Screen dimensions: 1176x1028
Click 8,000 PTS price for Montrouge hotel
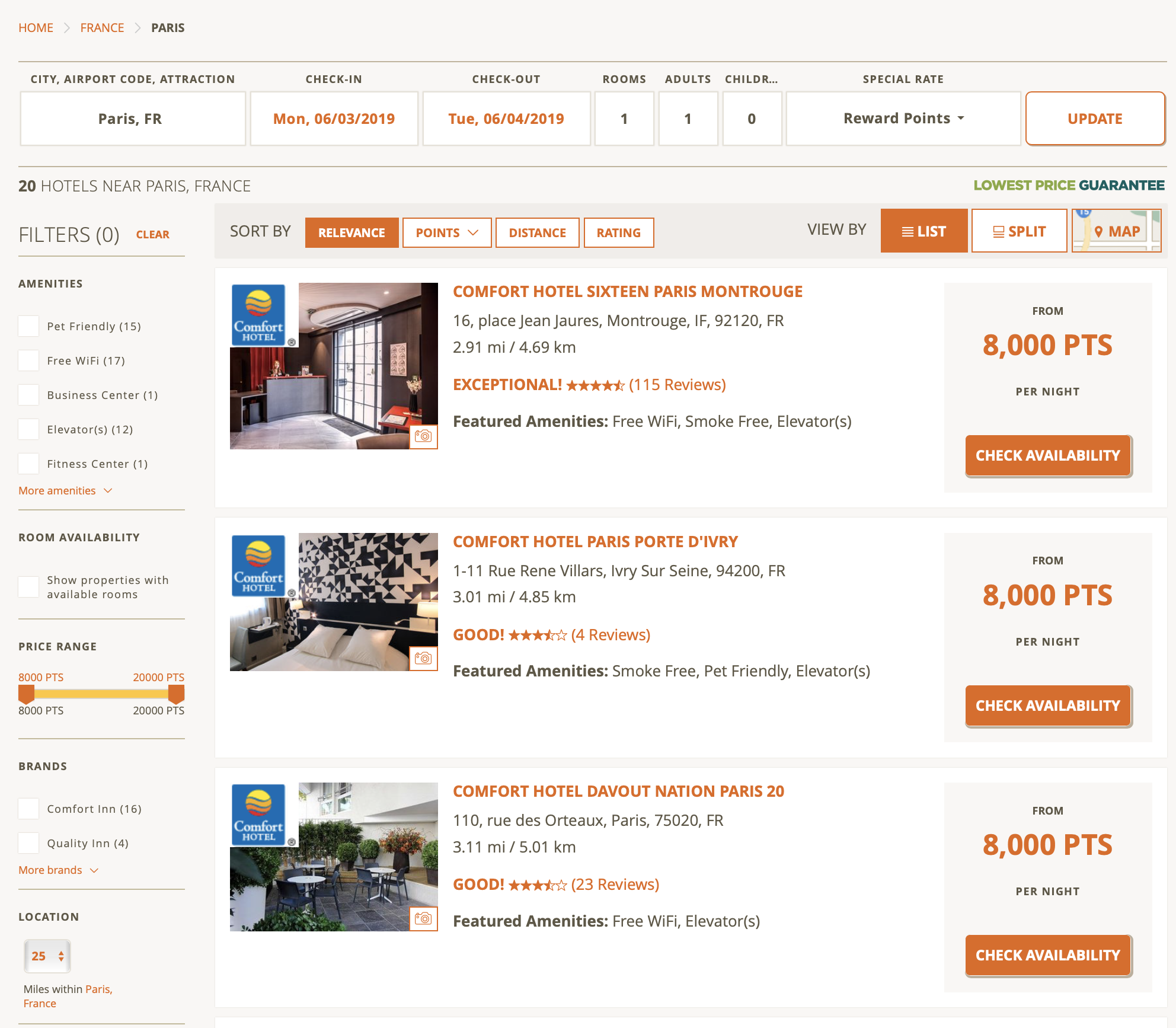(x=1047, y=345)
